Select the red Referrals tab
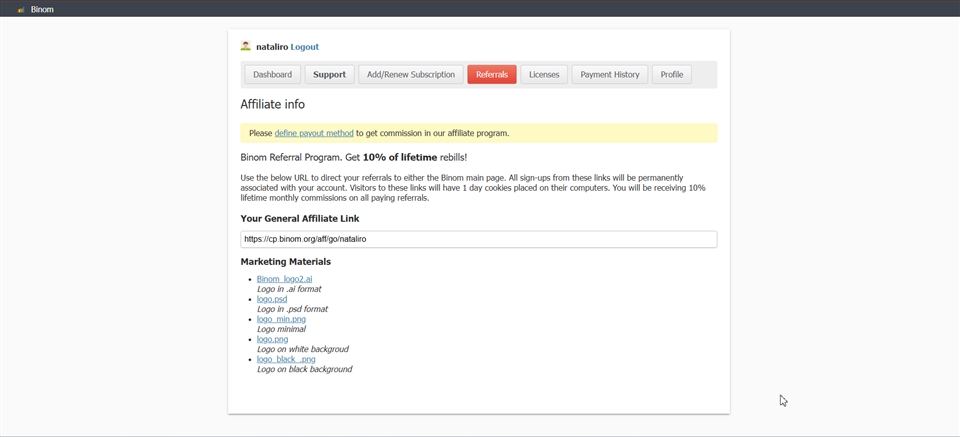Viewport: 960px width, 437px height. [x=491, y=75]
